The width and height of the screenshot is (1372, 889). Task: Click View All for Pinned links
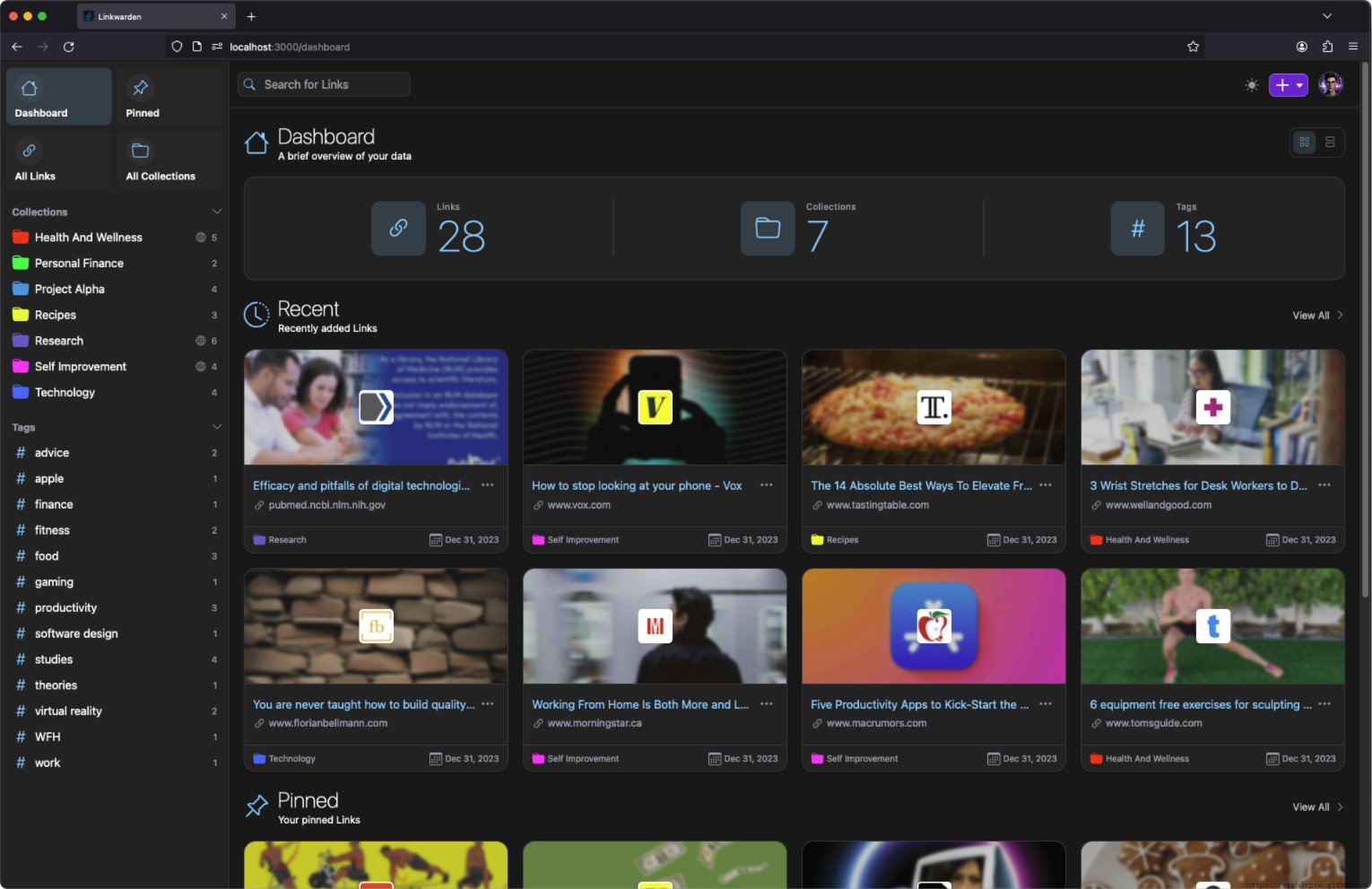click(1317, 807)
